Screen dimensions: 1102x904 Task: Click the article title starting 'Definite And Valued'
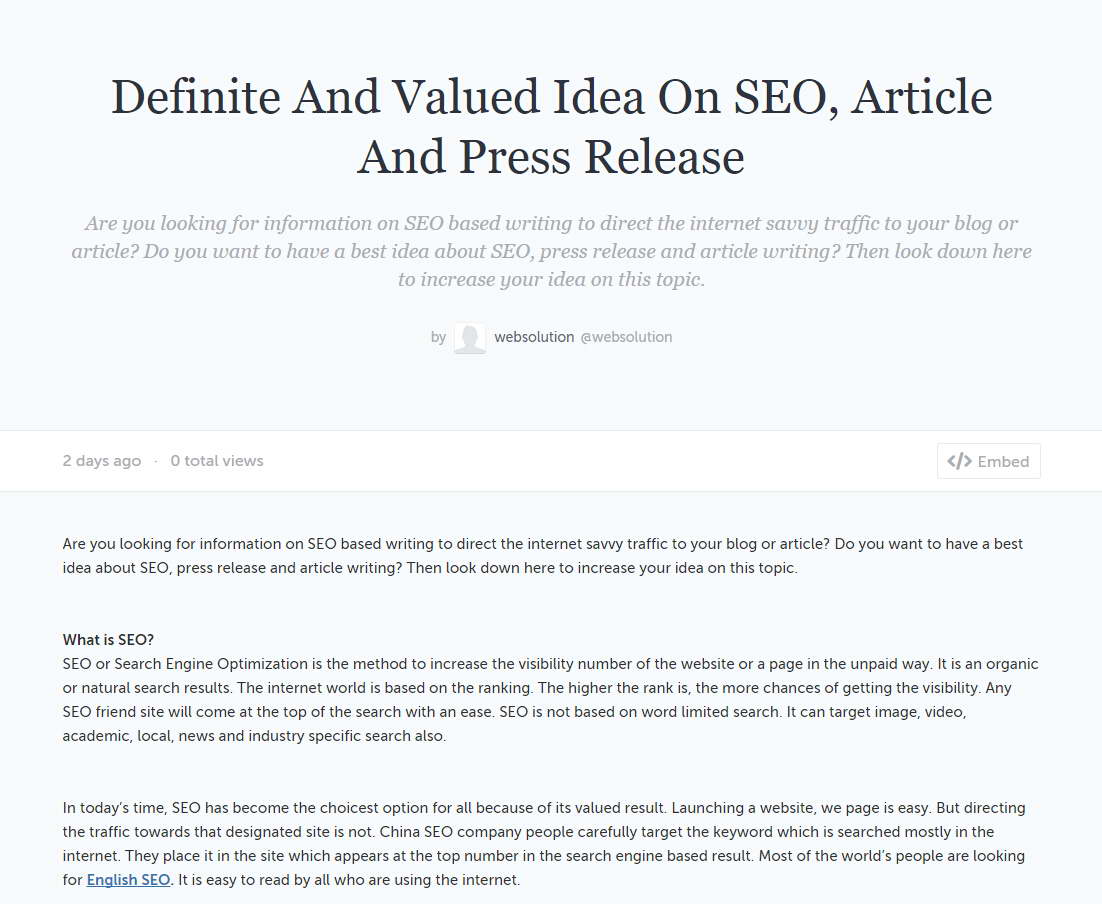point(552,127)
